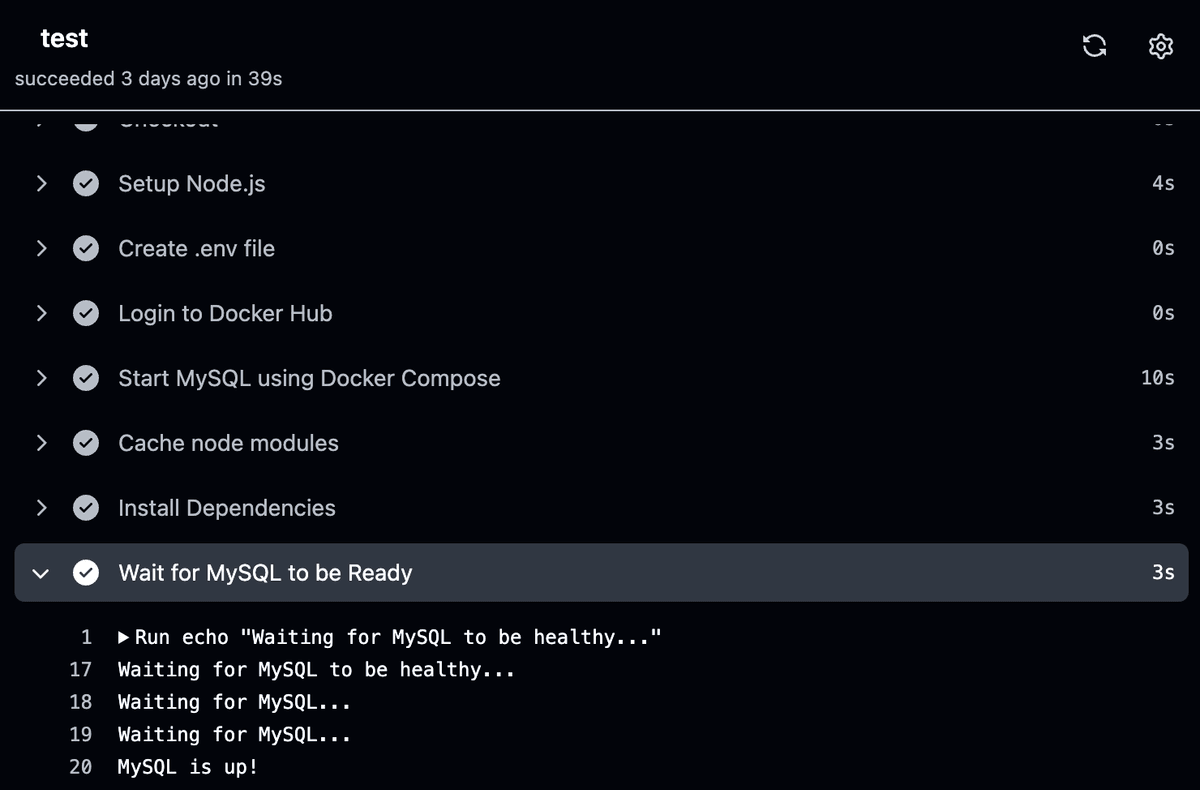Screen dimensions: 1200x790
Task: Toggle the Create .env file step expanded
Action: point(40,248)
